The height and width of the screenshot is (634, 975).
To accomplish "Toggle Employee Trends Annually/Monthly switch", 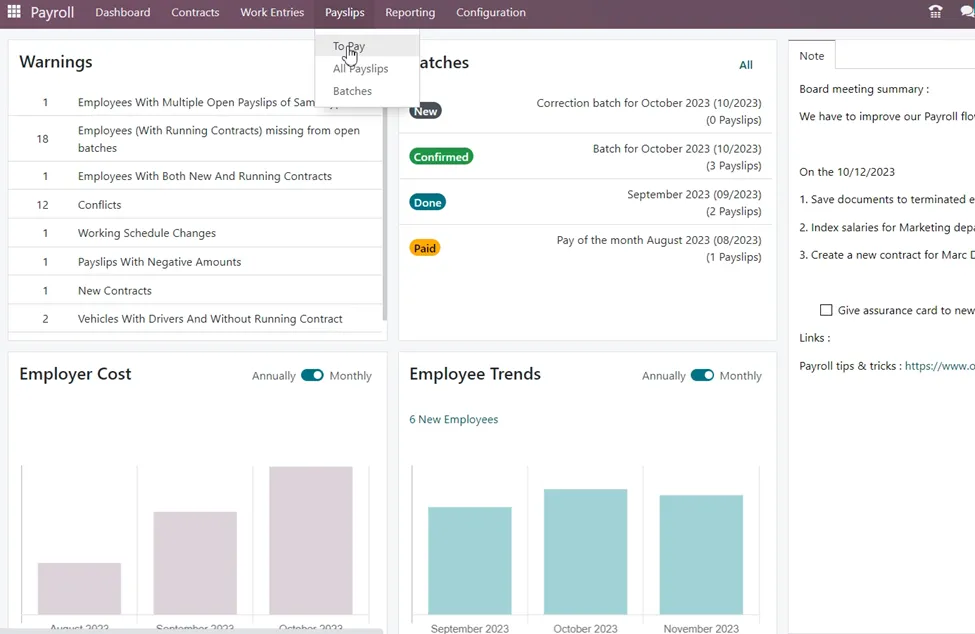I will click(x=702, y=375).
